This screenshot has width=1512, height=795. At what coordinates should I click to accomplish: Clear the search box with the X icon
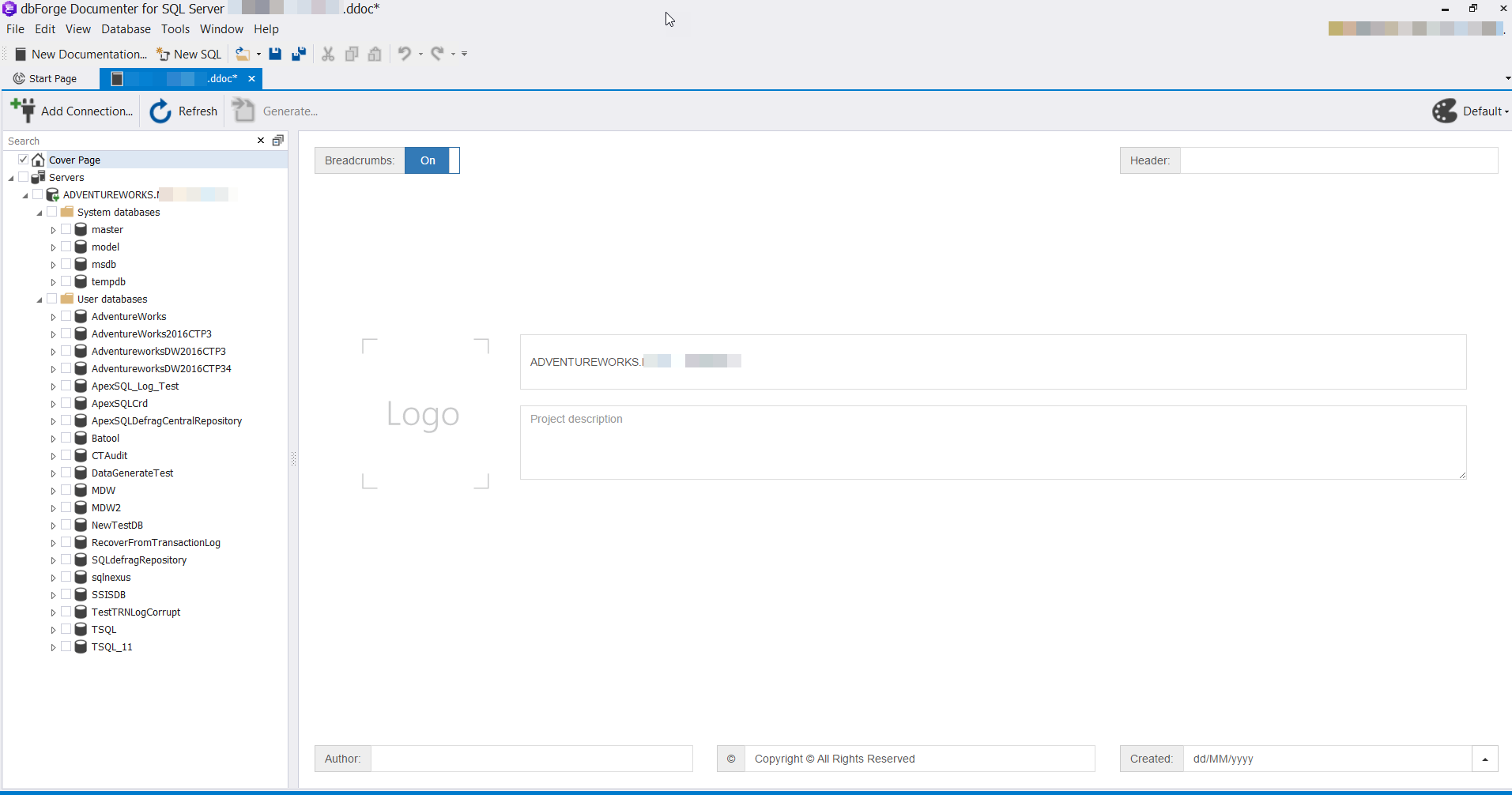(261, 140)
